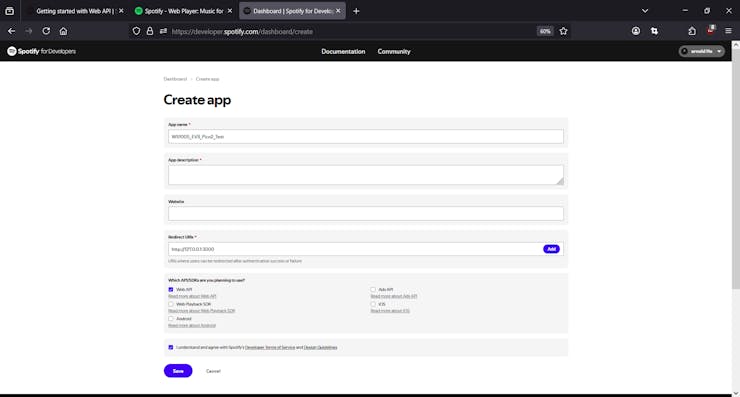
Task: Open the Developer Terms of Service link
Action: 270,347
